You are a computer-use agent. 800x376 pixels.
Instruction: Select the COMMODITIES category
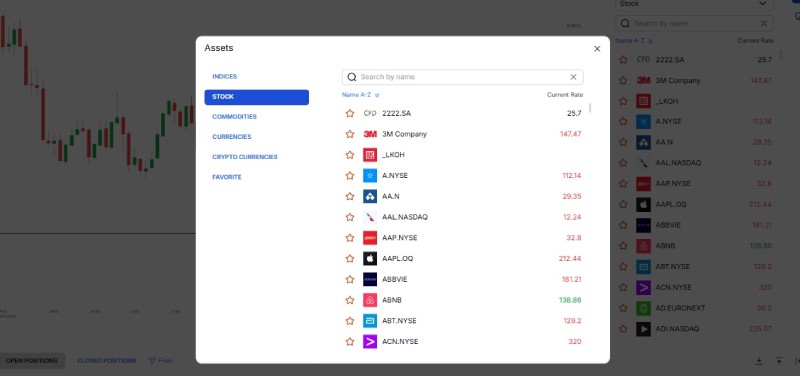point(234,117)
